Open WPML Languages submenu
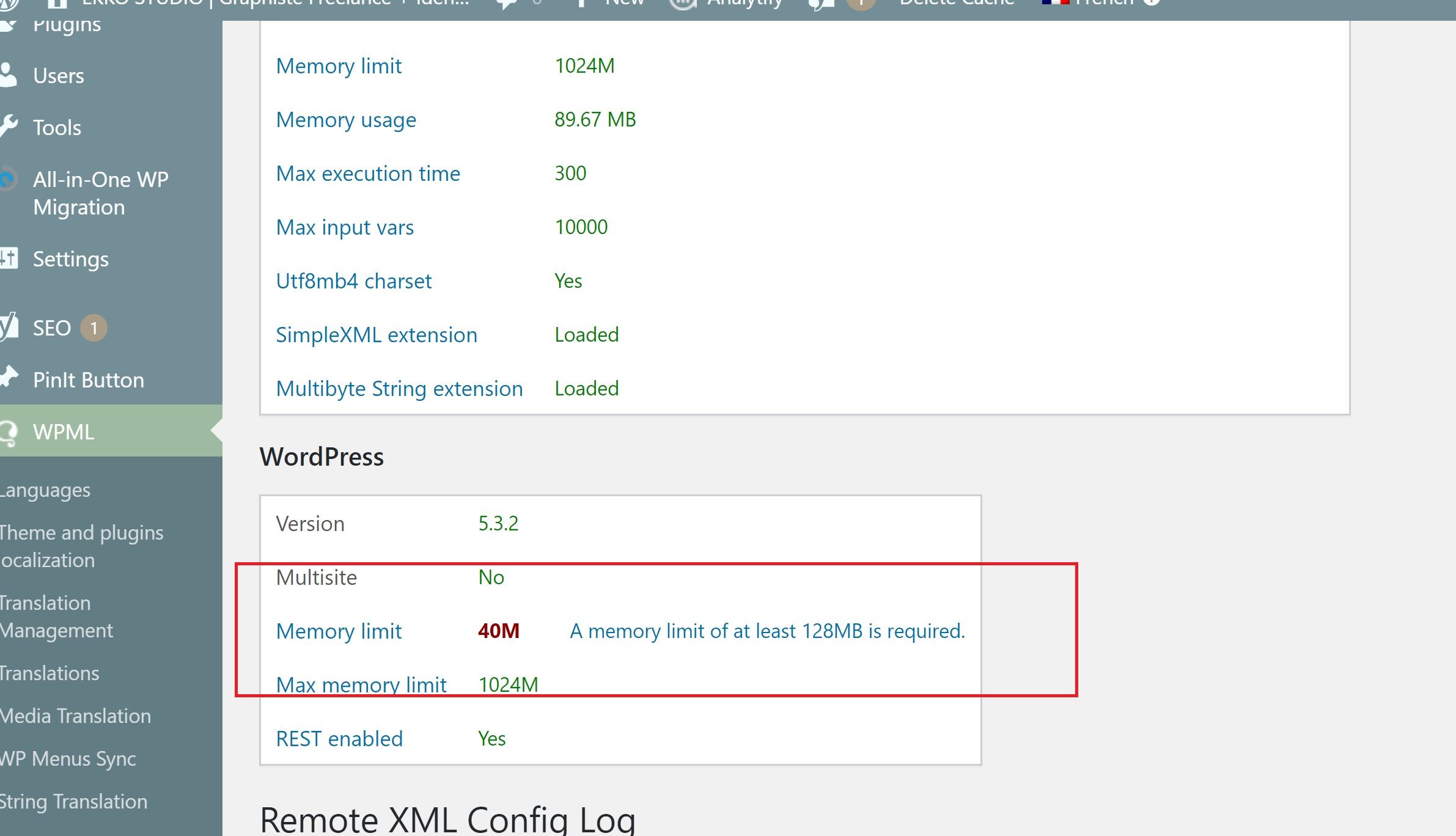Image resolution: width=1456 pixels, height=836 pixels. pos(45,490)
